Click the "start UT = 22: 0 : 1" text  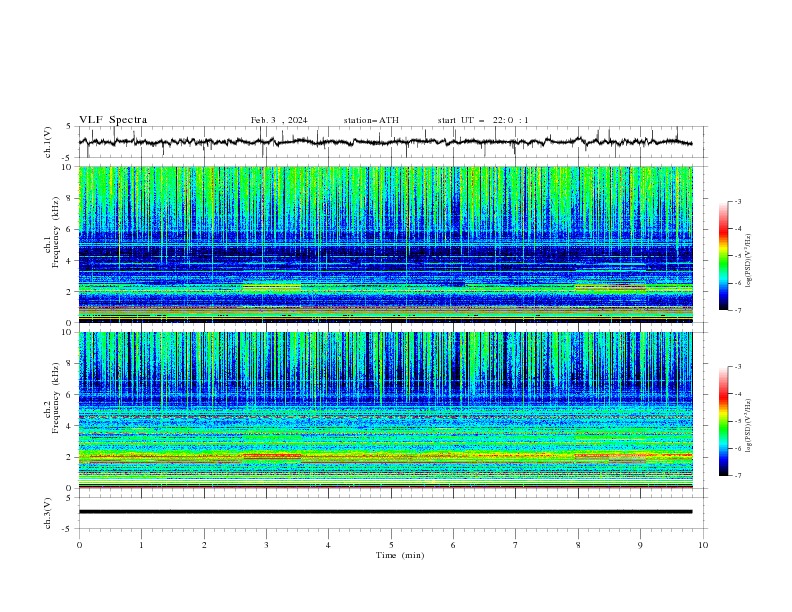(483, 120)
